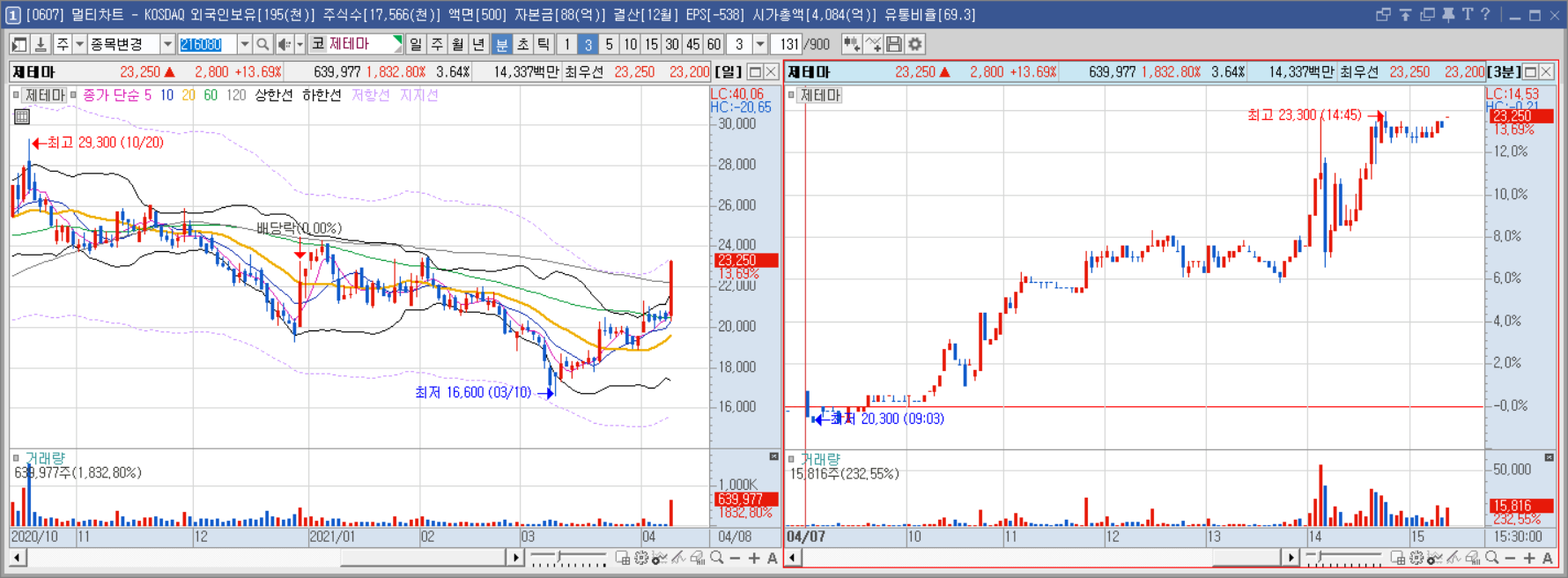Zoom out with minus on daily chart
The height and width of the screenshot is (578, 1568).
click(x=736, y=558)
